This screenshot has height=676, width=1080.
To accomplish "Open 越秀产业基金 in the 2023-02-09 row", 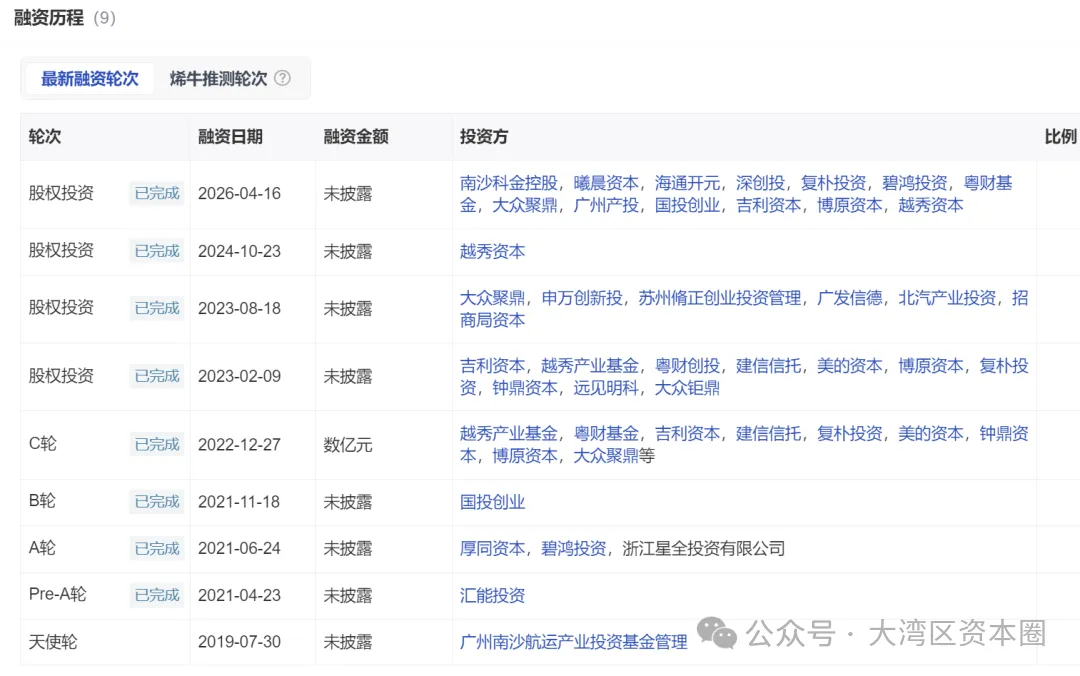I will pyautogui.click(x=590, y=366).
